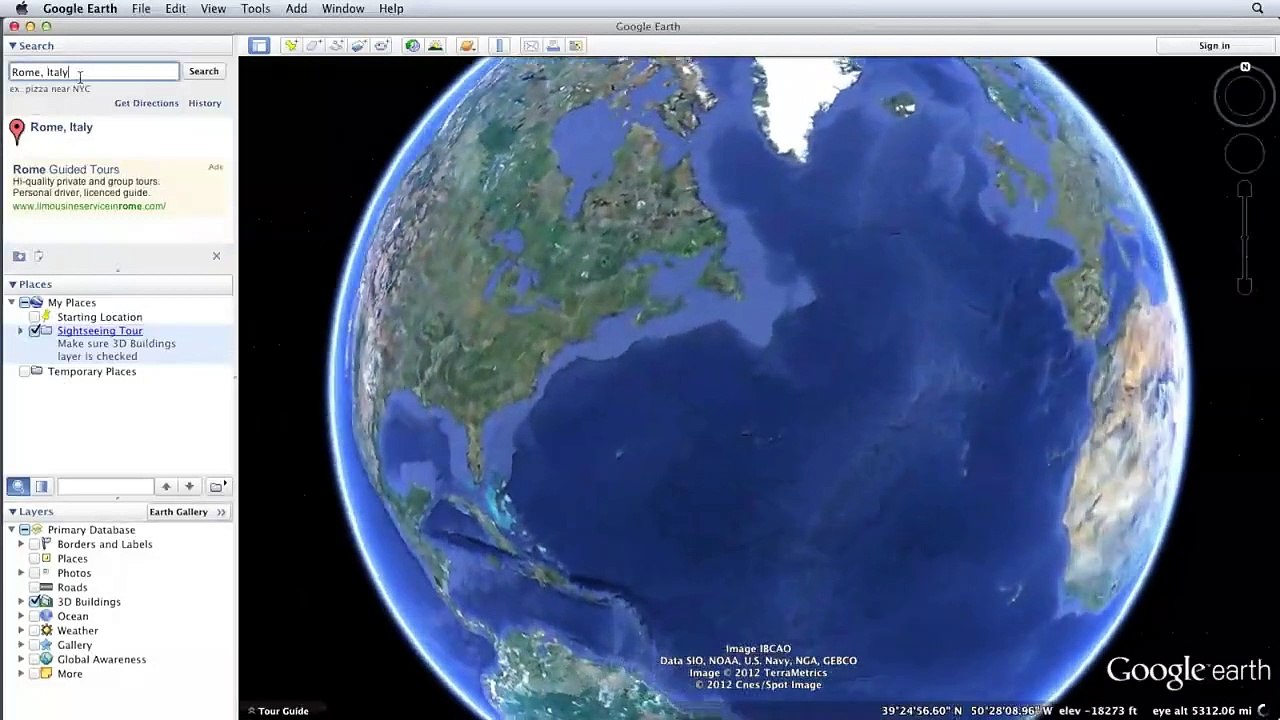Collapse the My Places tree
Viewport: 1280px width, 720px height.
12,303
